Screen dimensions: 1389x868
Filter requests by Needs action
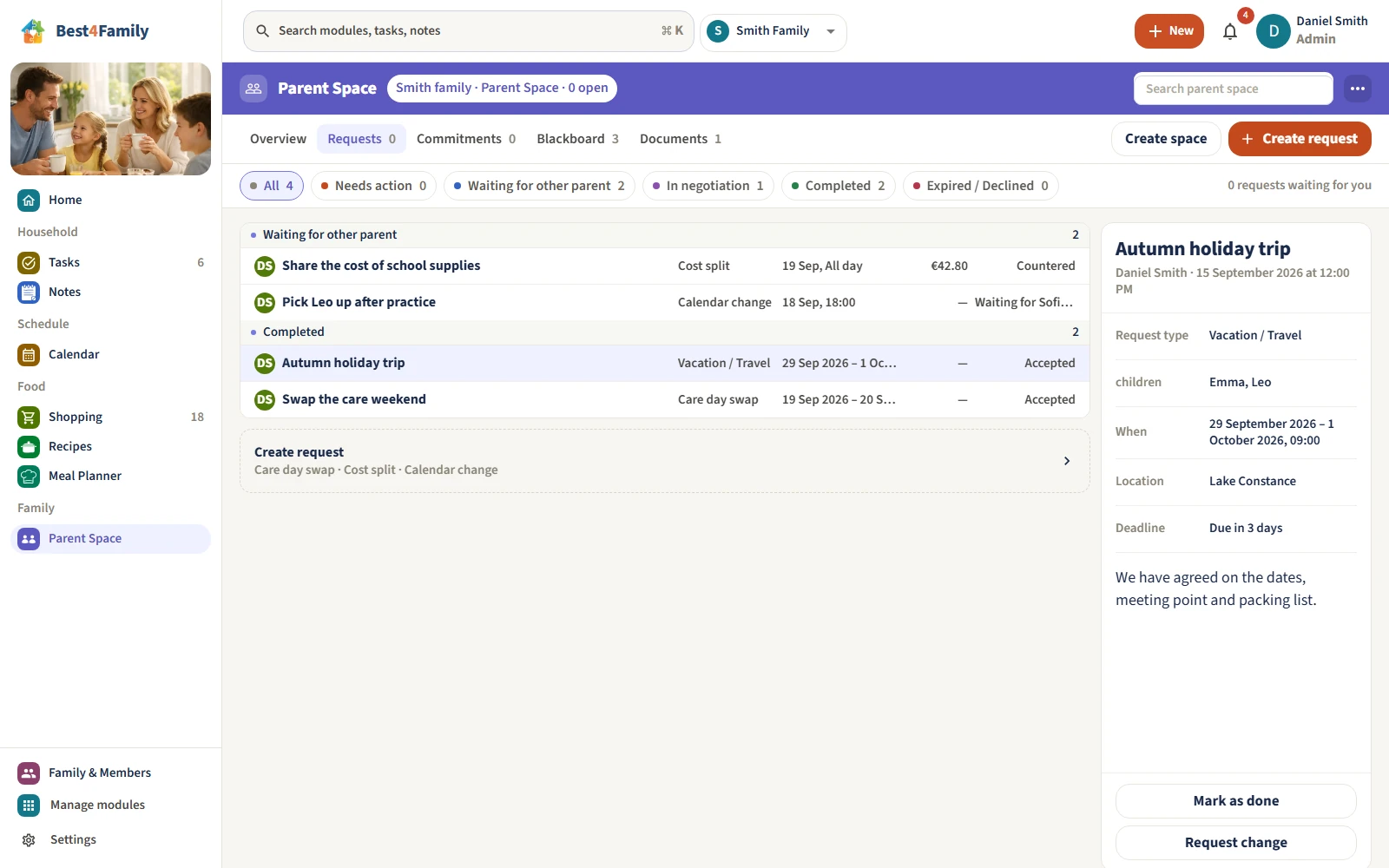point(373,186)
